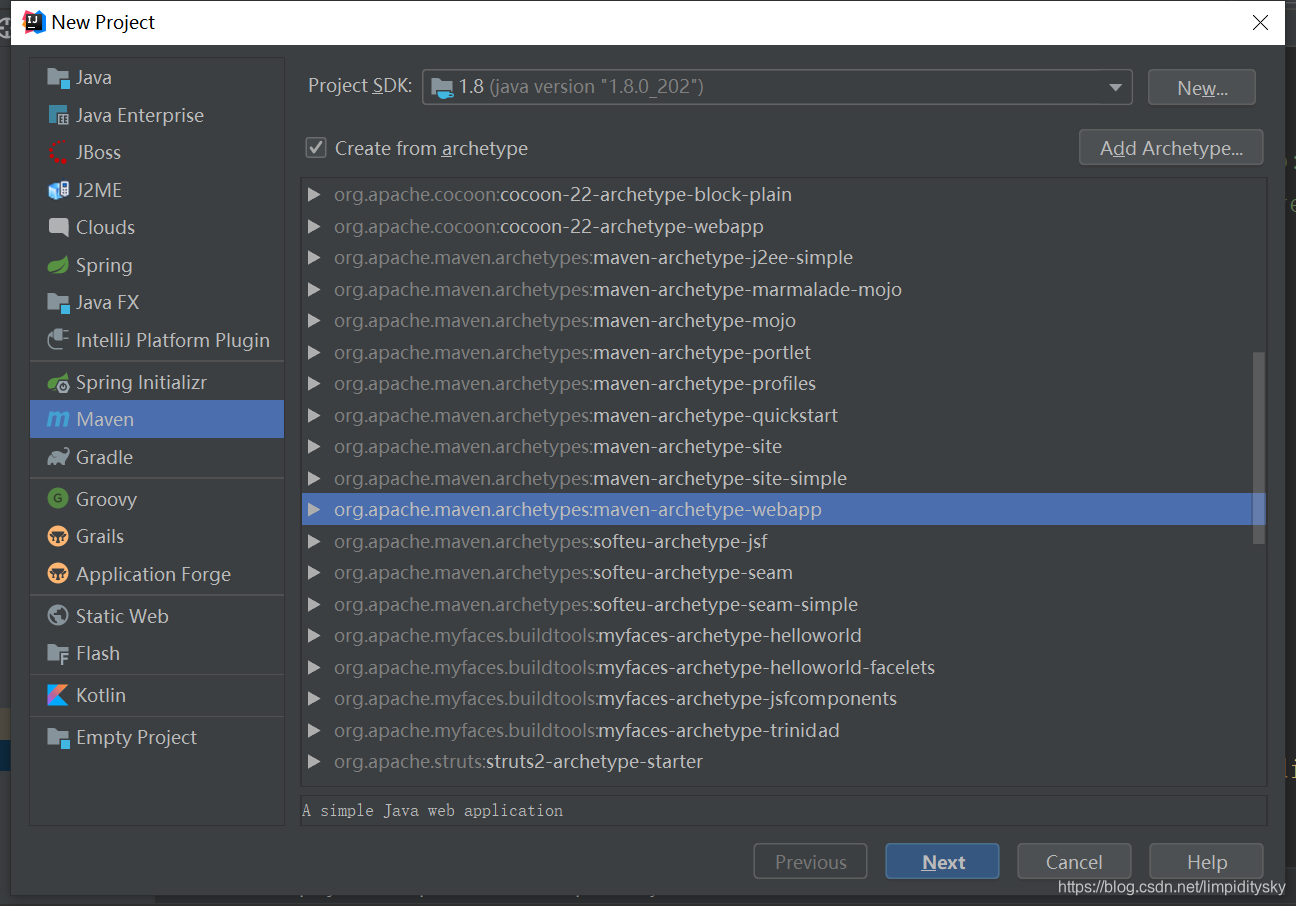
Task: Select softeu-archetype-seam-simple row
Action: (783, 605)
